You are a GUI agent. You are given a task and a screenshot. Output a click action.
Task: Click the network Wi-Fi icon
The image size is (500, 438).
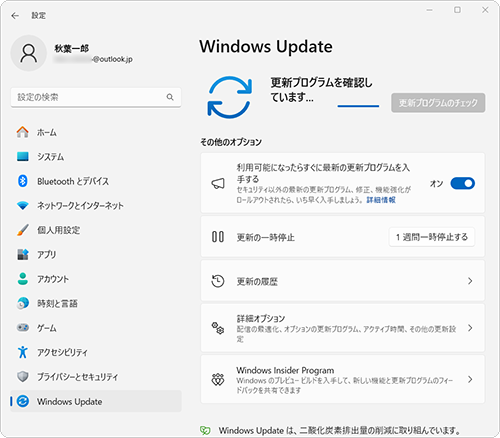point(23,205)
